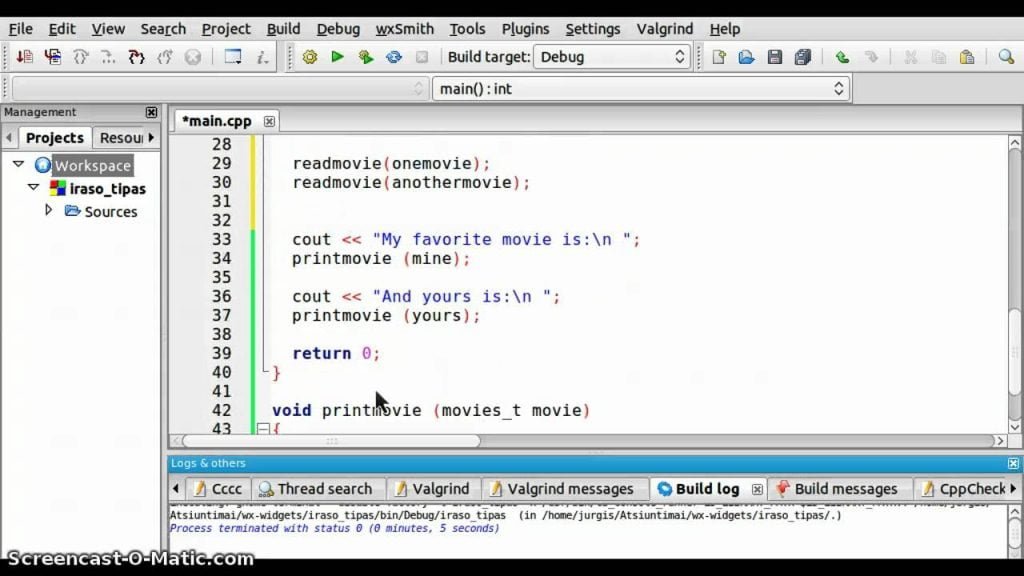
Task: Open the View menu
Action: (x=108, y=29)
